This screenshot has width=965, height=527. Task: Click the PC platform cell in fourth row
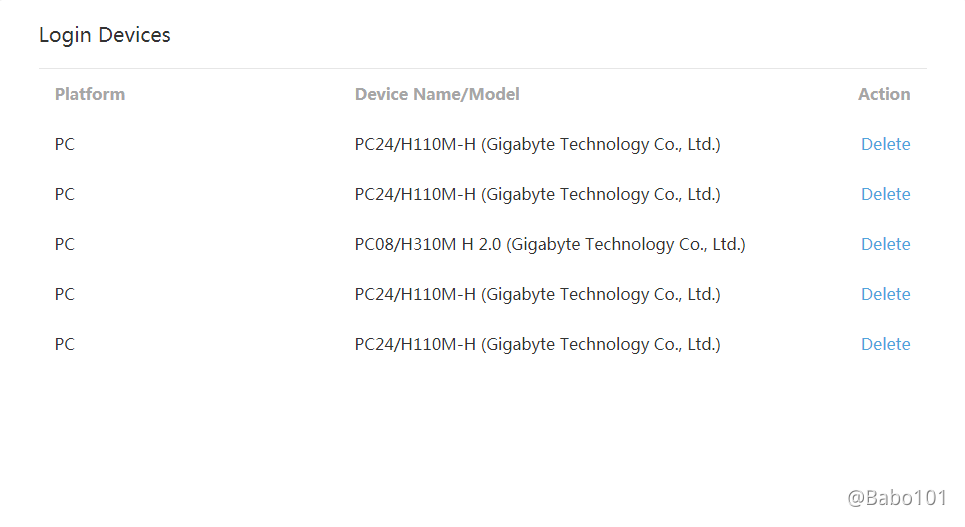point(65,294)
